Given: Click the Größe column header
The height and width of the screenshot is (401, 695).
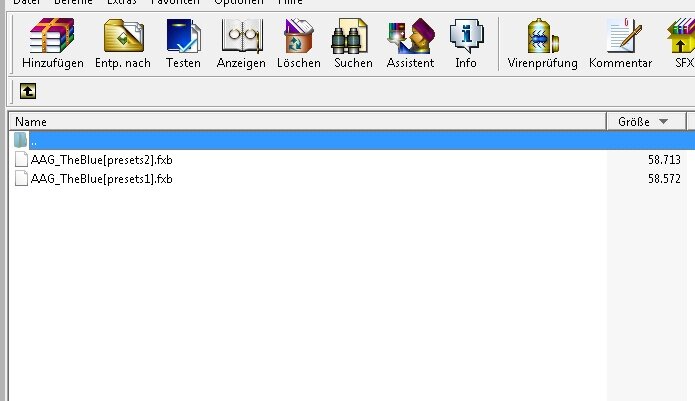Looking at the screenshot, I should (634, 121).
